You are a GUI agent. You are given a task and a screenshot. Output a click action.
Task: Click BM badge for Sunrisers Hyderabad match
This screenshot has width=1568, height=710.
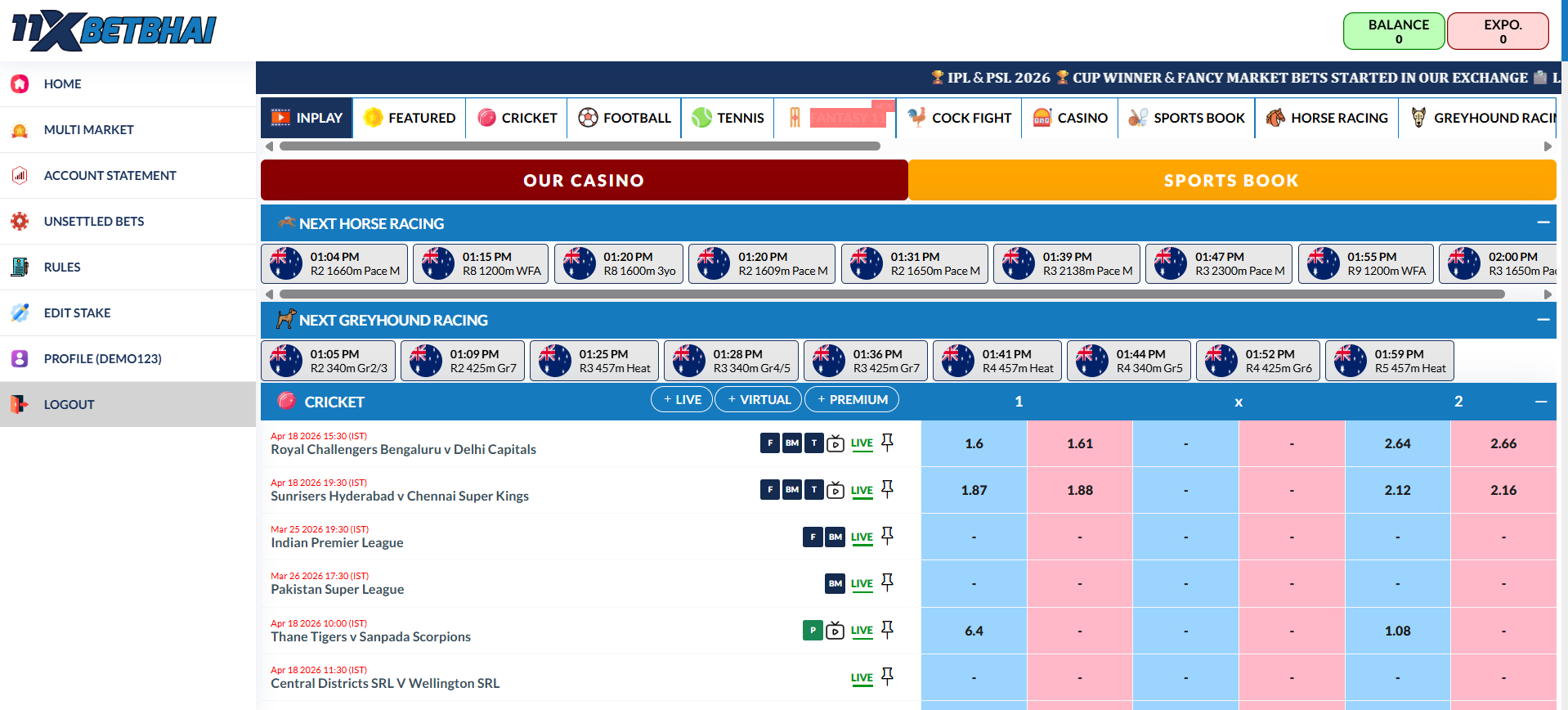pyautogui.click(x=791, y=490)
